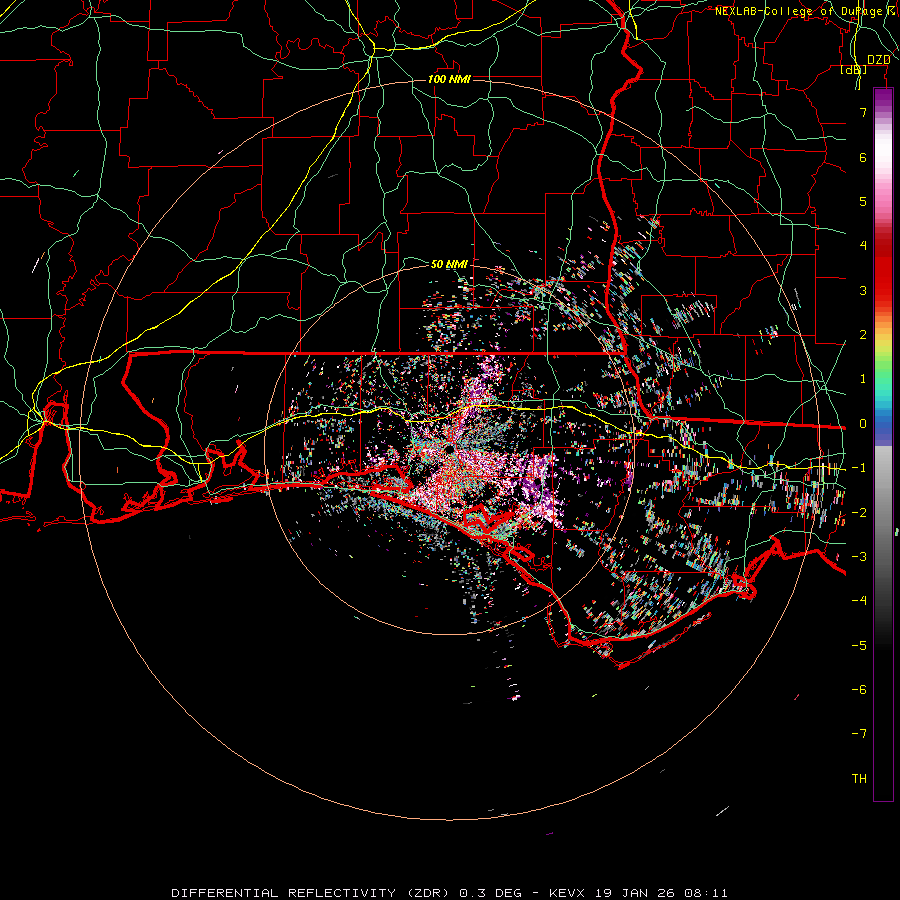Click the 3 value on the color scale
The image size is (900, 900).
coord(863,290)
